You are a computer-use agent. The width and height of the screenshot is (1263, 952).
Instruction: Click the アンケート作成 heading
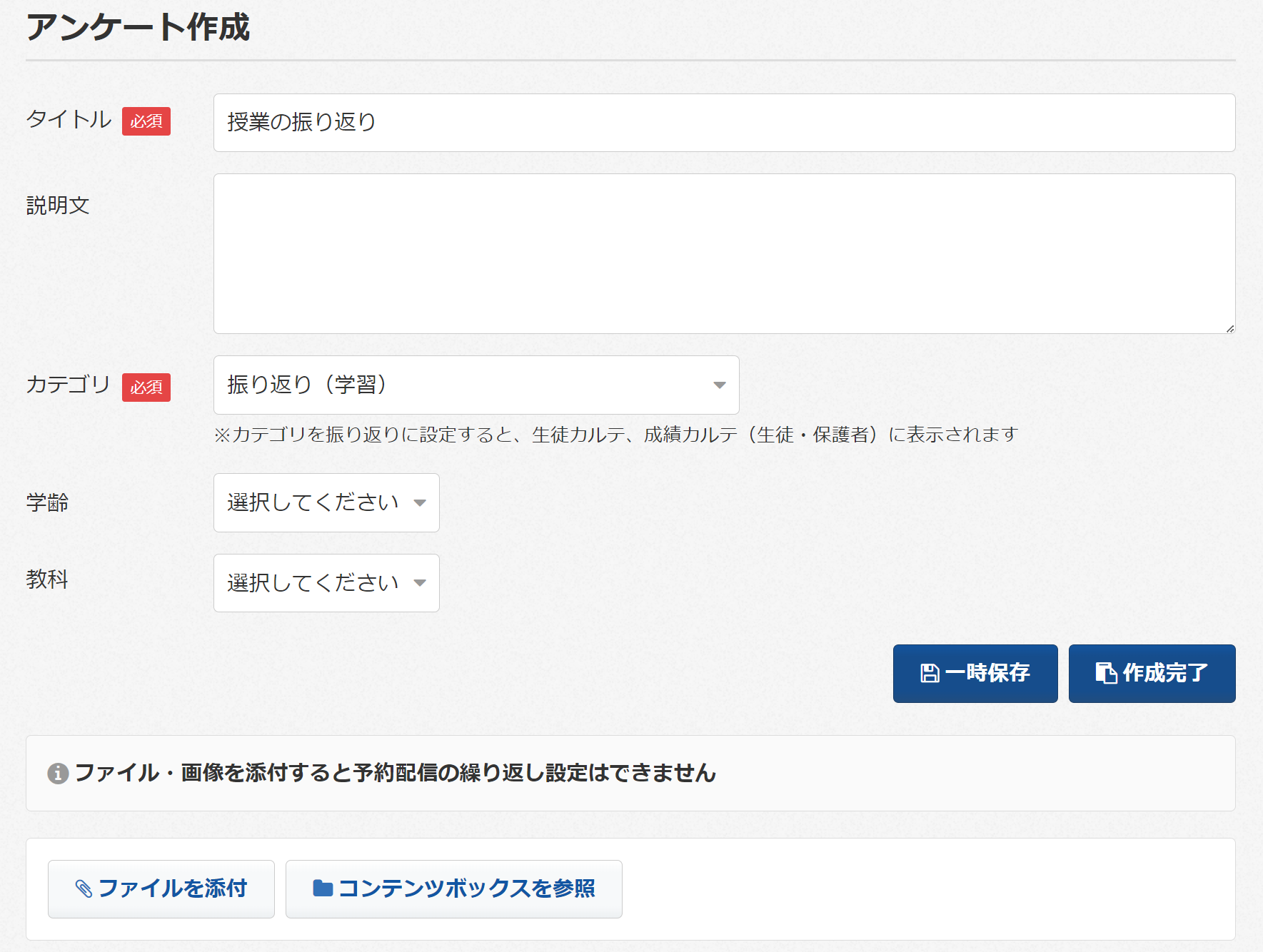pyautogui.click(x=138, y=27)
